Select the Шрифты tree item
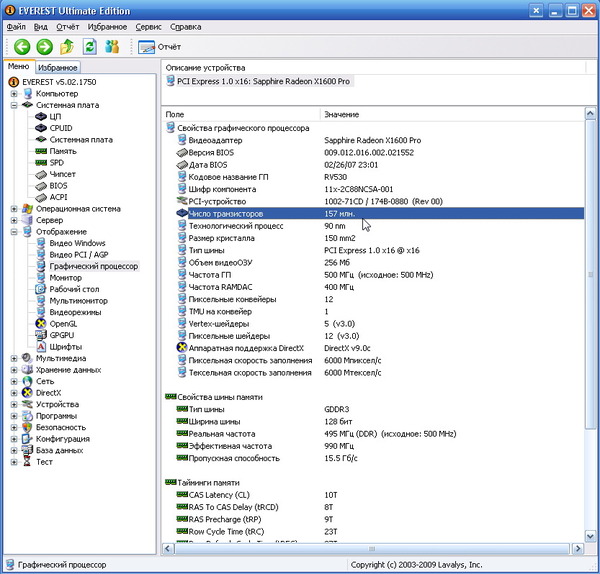600x574 pixels. 65,347
